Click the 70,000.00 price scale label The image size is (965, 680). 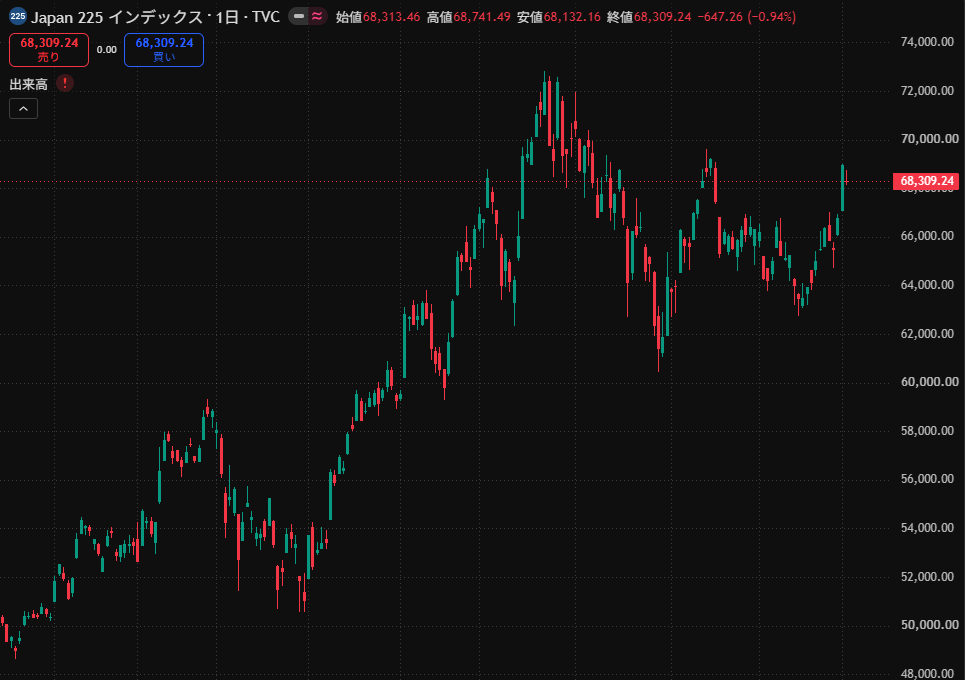pos(929,139)
